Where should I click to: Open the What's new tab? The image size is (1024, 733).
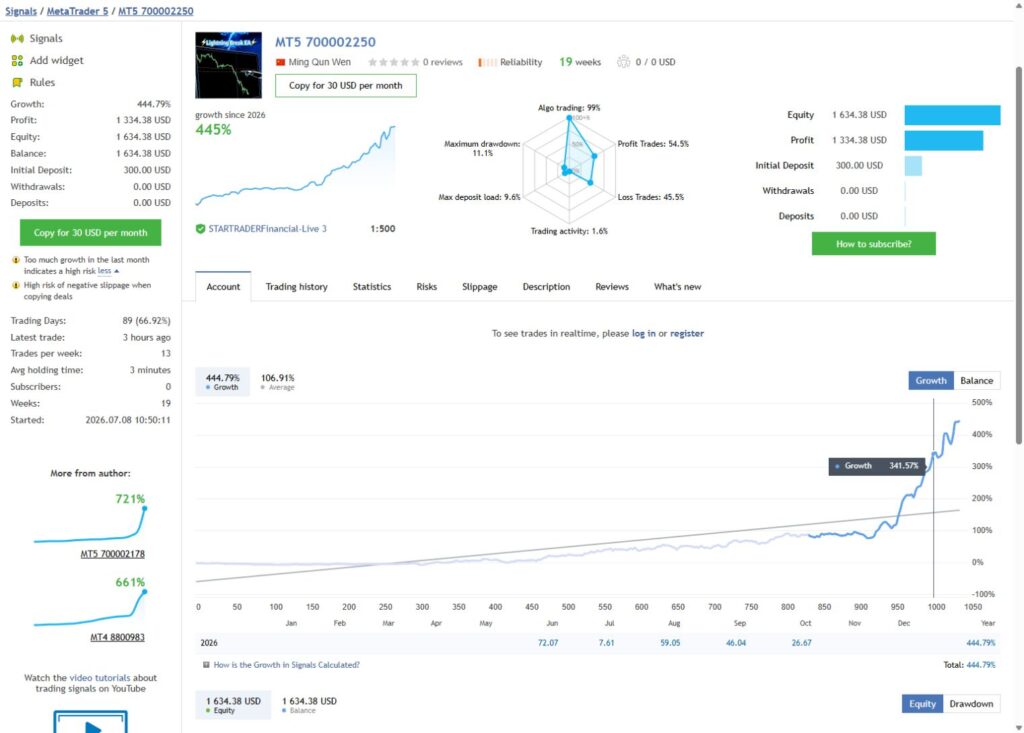click(x=677, y=287)
